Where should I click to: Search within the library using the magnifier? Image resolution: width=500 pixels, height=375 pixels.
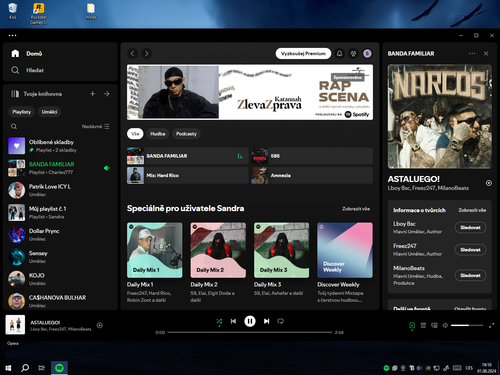tap(14, 127)
